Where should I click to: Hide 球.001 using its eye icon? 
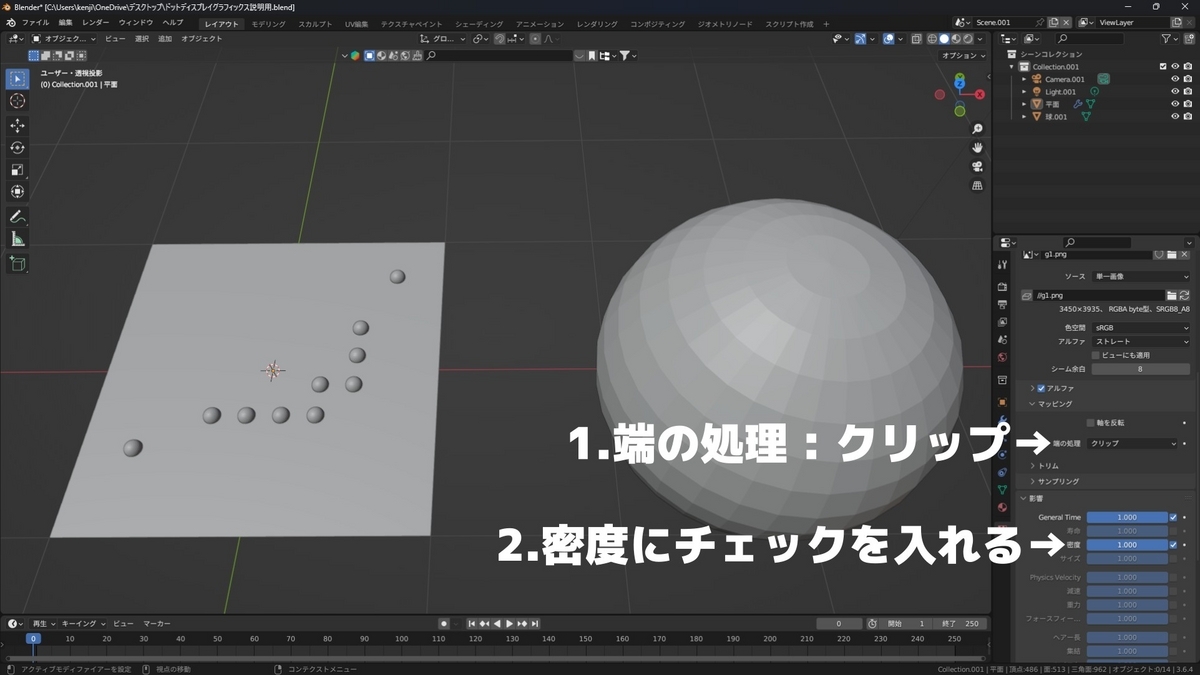click(x=1175, y=115)
